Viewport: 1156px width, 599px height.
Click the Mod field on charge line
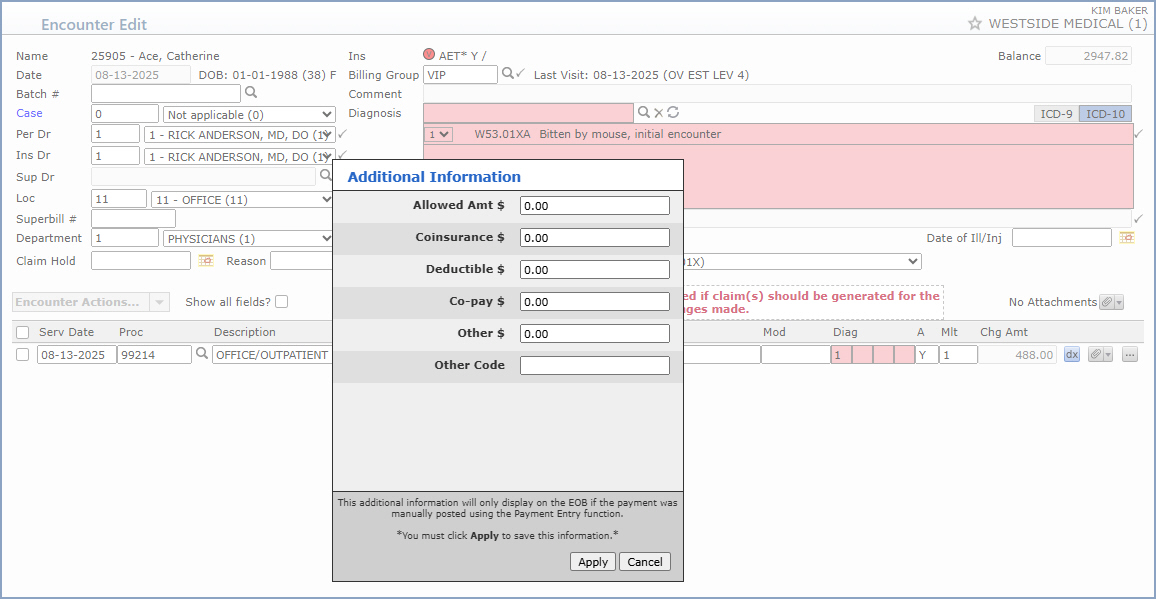795,355
